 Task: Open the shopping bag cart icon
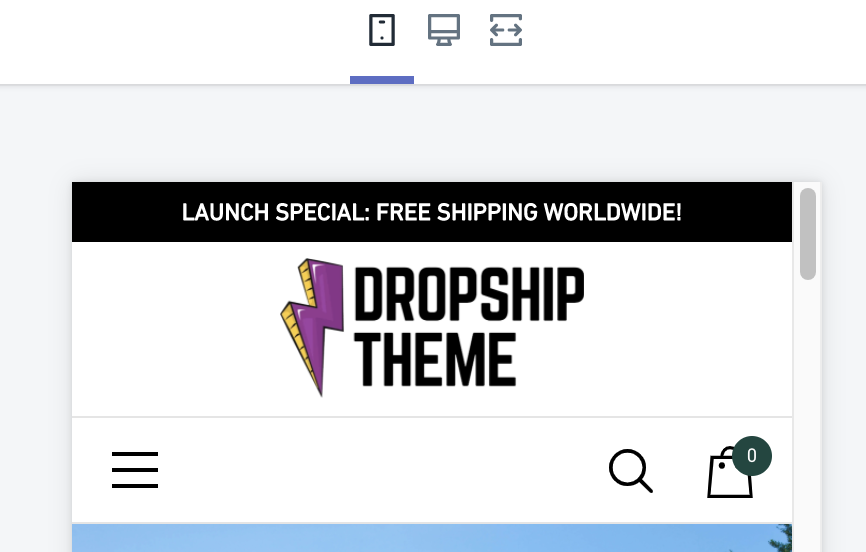(730, 473)
